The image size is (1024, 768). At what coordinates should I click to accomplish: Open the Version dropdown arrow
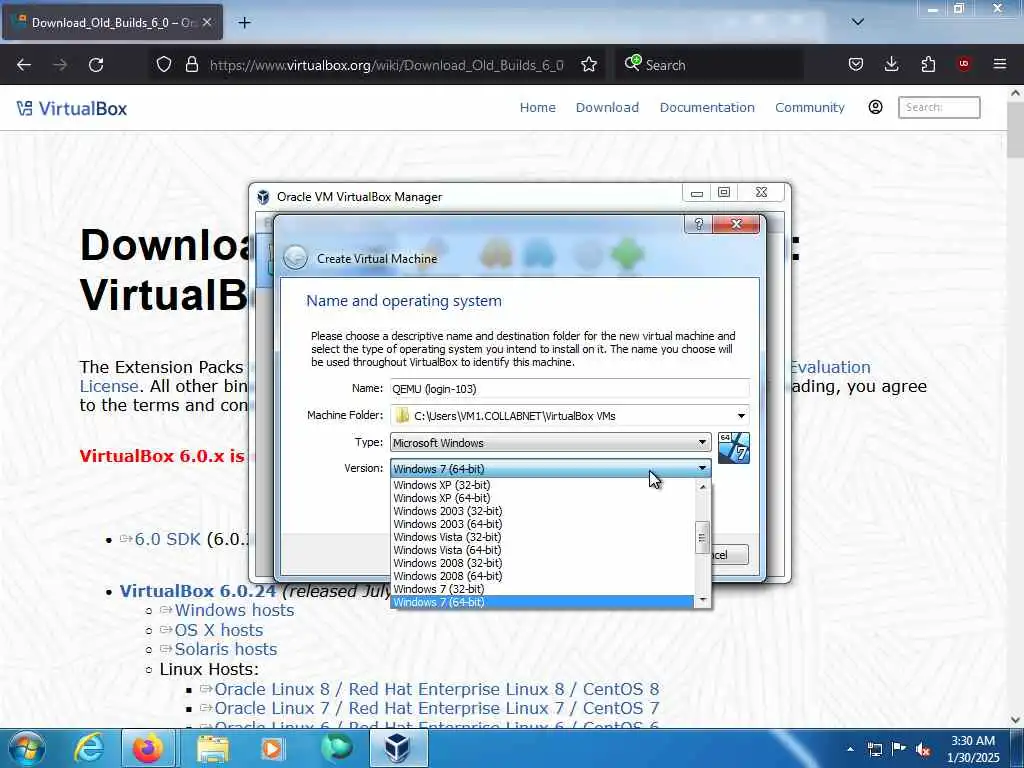pos(702,468)
